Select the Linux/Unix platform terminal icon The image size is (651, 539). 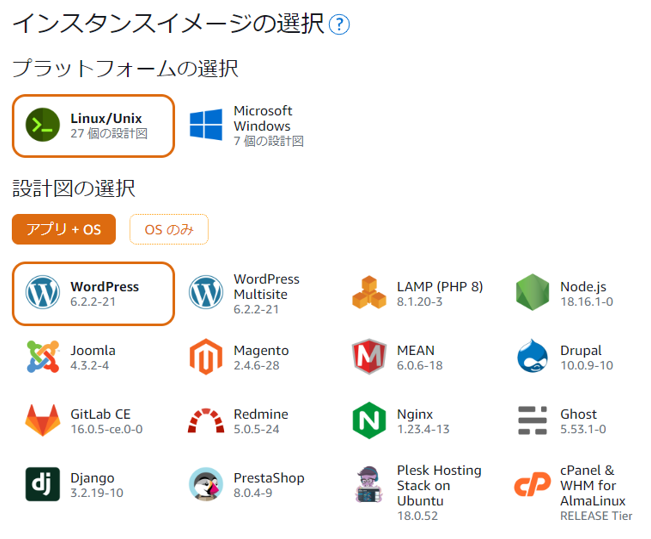[x=43, y=125]
